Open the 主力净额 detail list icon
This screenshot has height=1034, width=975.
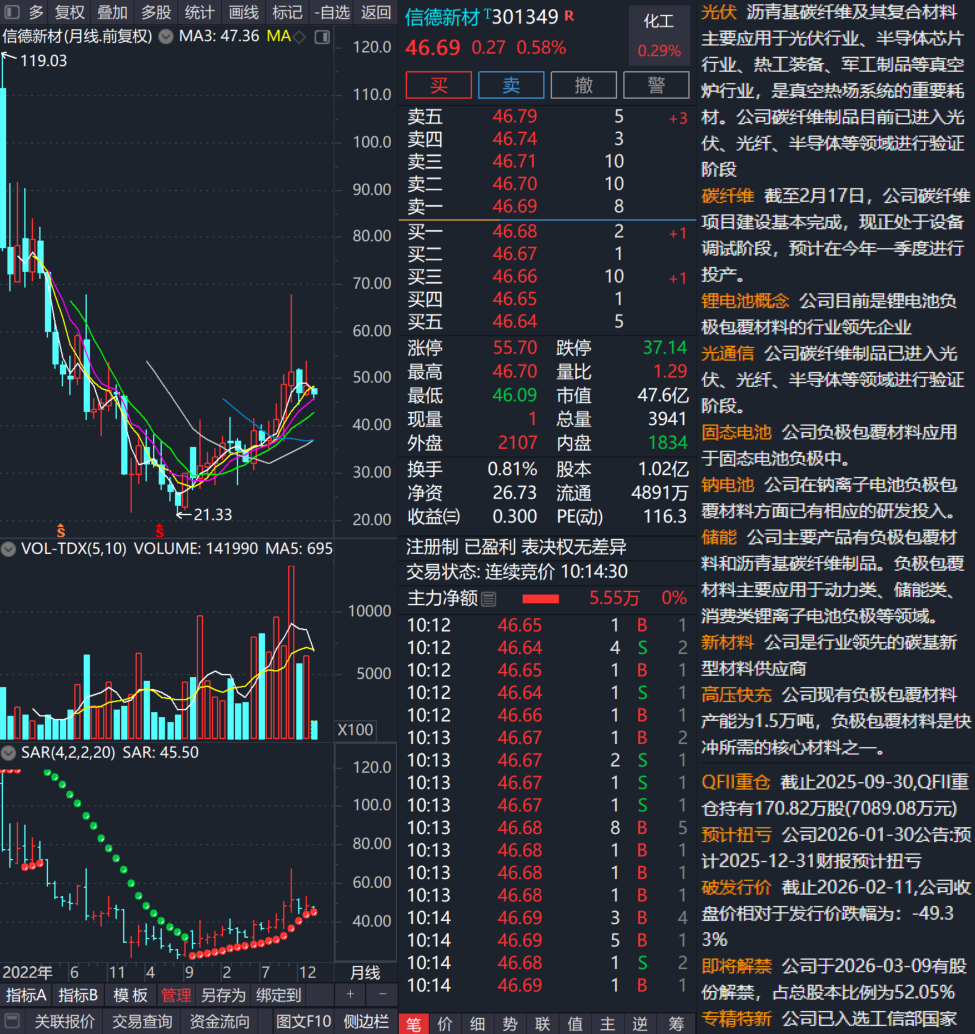point(488,599)
